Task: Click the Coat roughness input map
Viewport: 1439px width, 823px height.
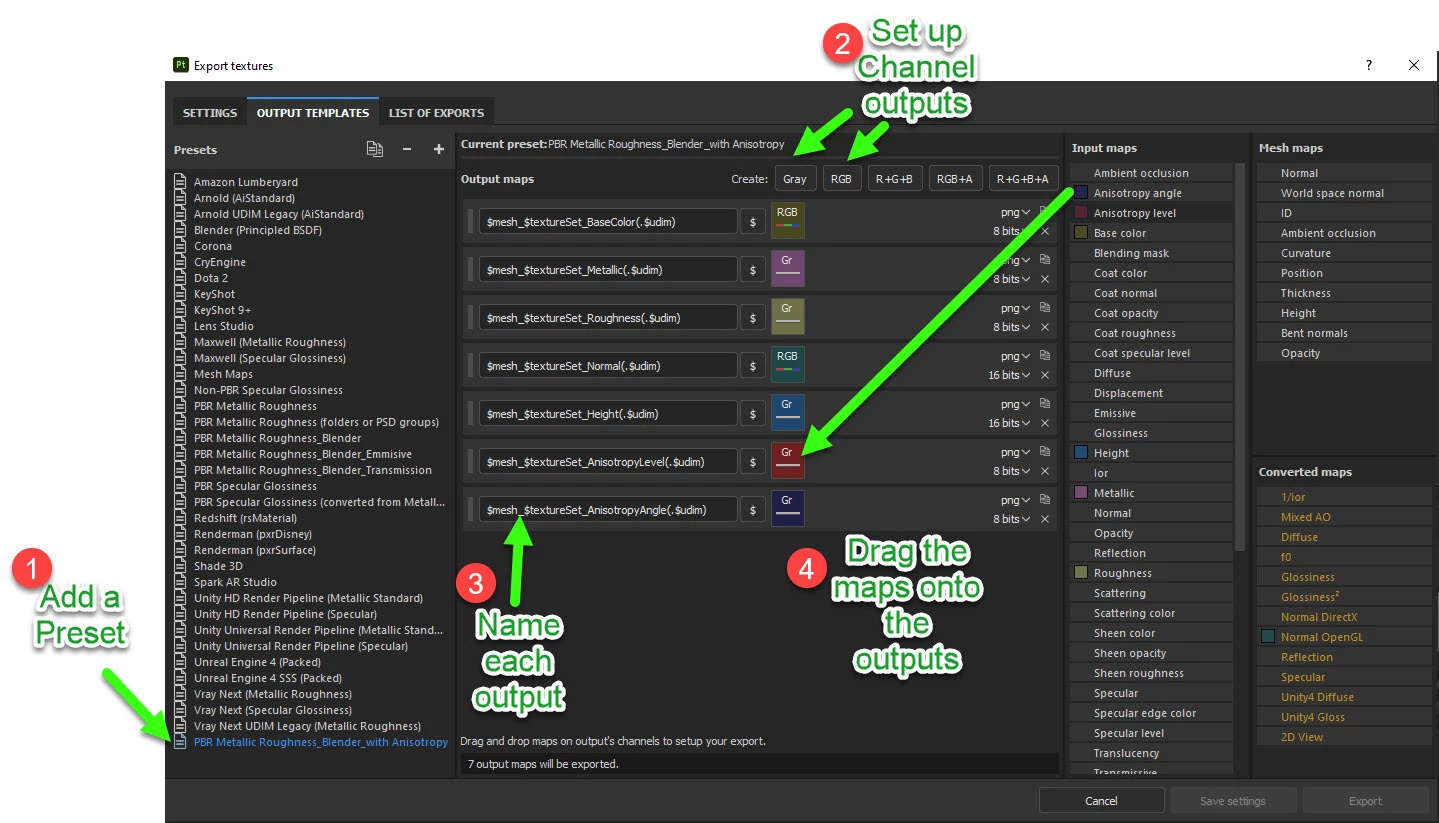Action: [1151, 333]
